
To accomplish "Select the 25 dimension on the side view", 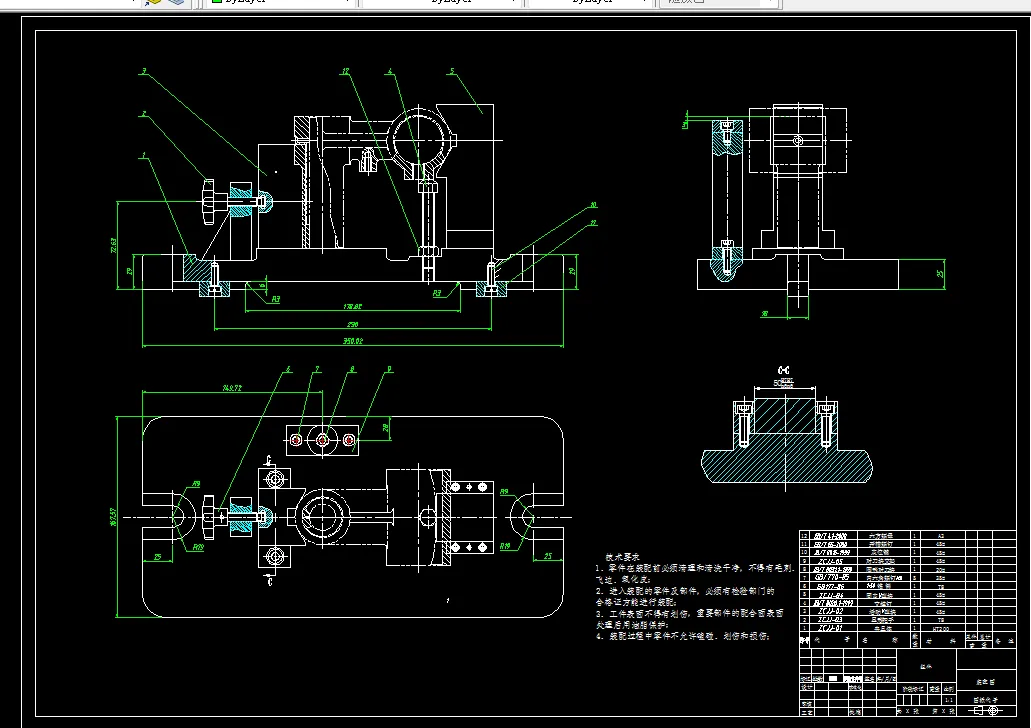I will tap(940, 272).
